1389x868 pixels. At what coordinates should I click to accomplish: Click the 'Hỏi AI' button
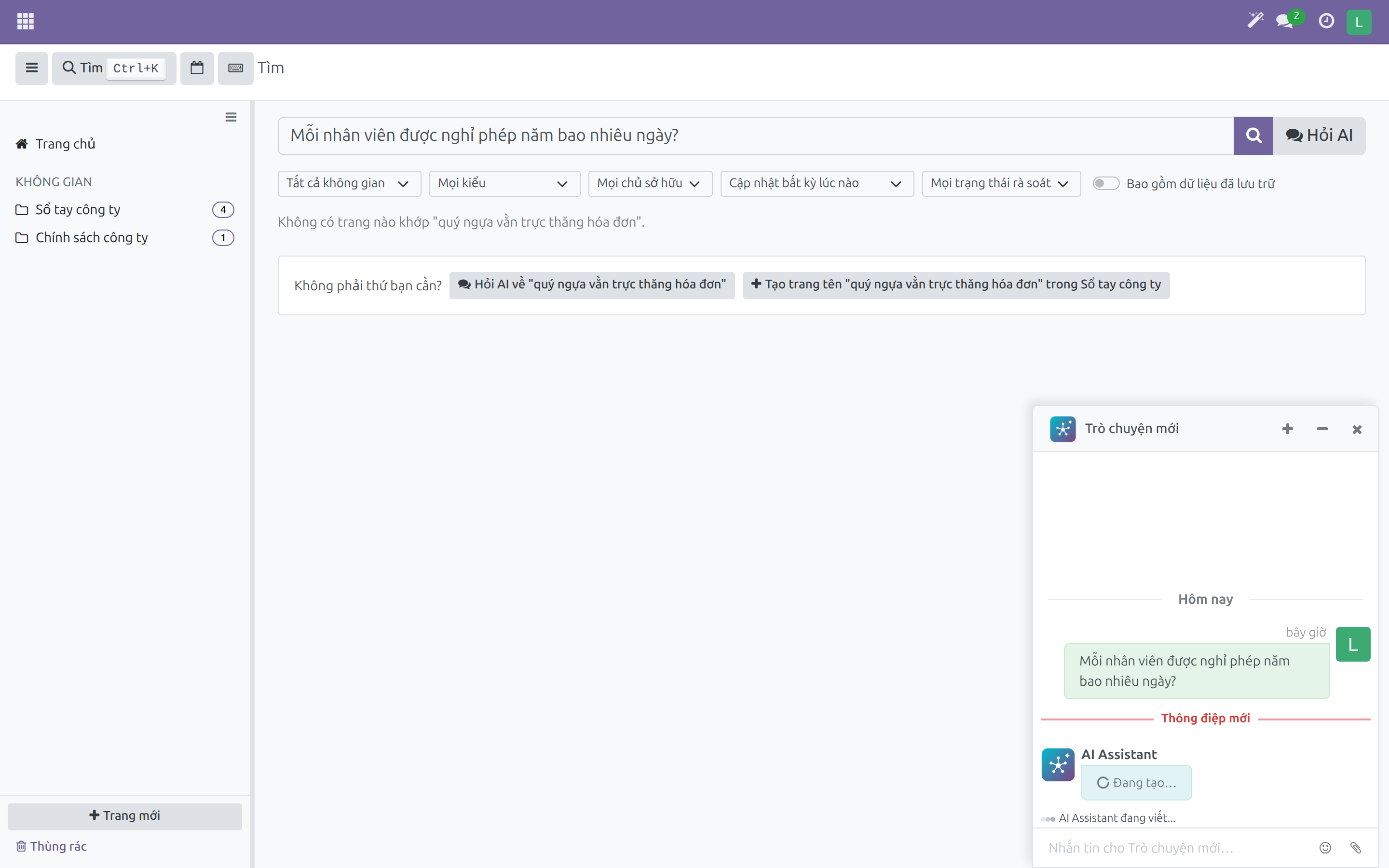[x=1319, y=136]
